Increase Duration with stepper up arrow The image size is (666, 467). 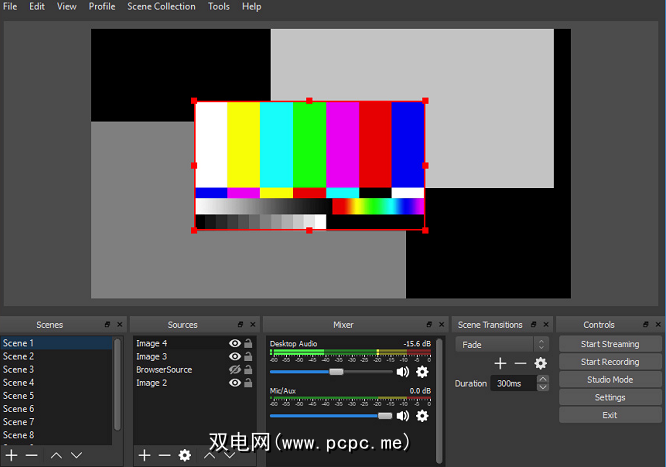point(543,379)
